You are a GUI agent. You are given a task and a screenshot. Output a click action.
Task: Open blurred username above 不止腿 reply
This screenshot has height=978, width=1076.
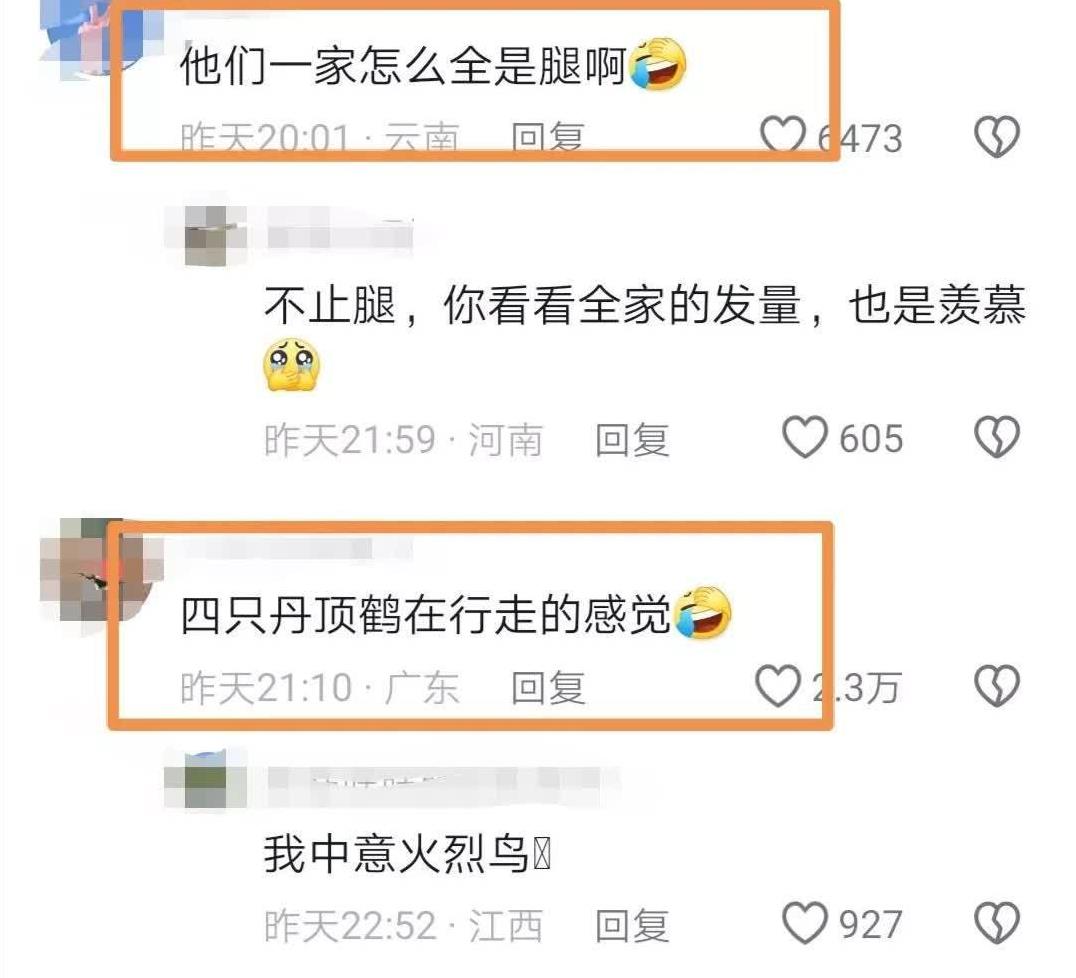(x=340, y=232)
